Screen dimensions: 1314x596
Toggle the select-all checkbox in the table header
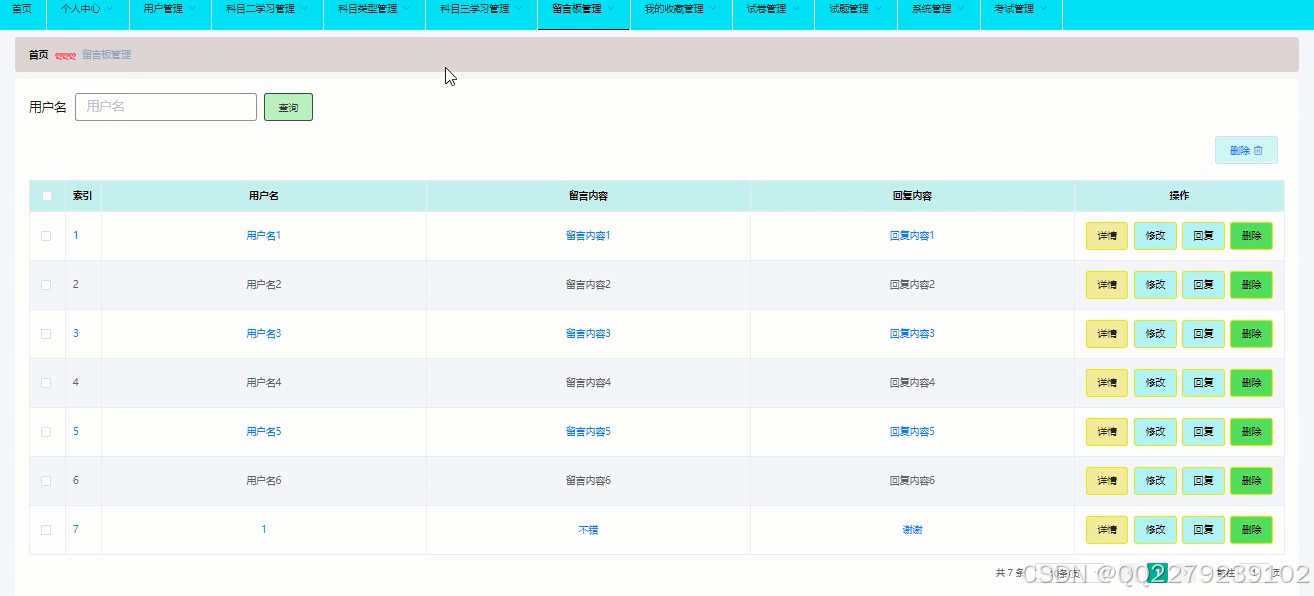point(46,196)
